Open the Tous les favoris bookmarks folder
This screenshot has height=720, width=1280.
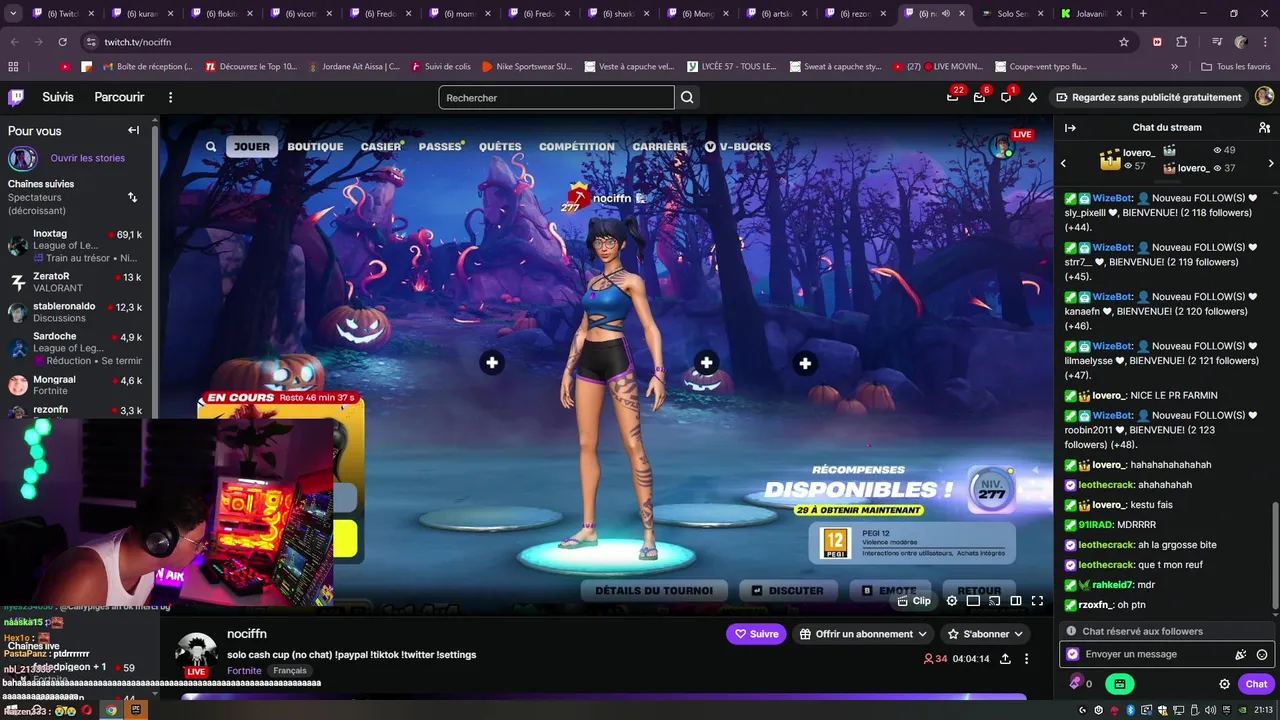click(x=1236, y=66)
